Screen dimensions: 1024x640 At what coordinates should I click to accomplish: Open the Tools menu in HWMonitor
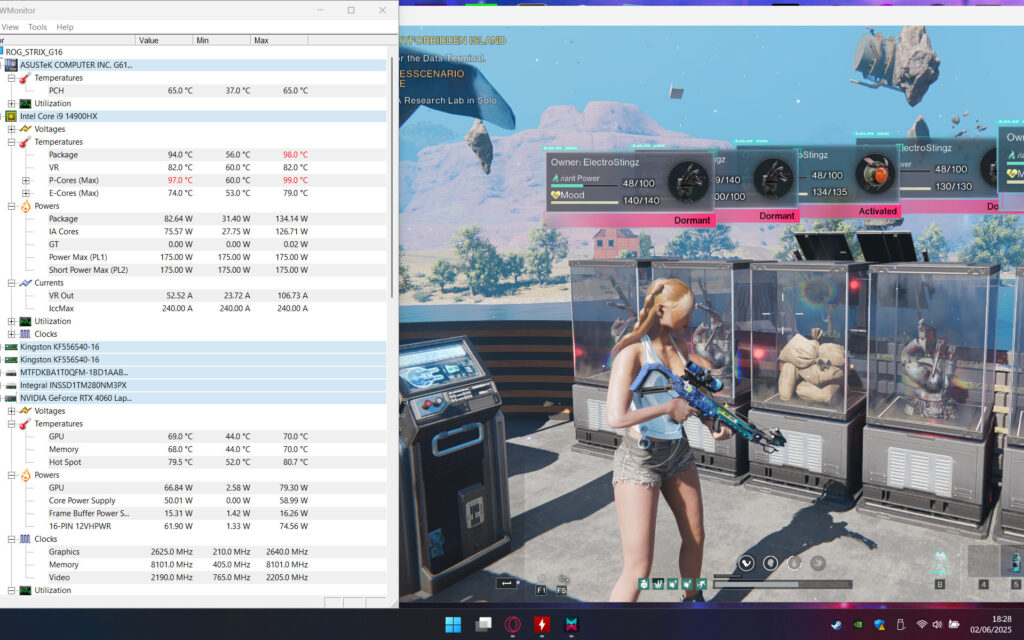(37, 27)
